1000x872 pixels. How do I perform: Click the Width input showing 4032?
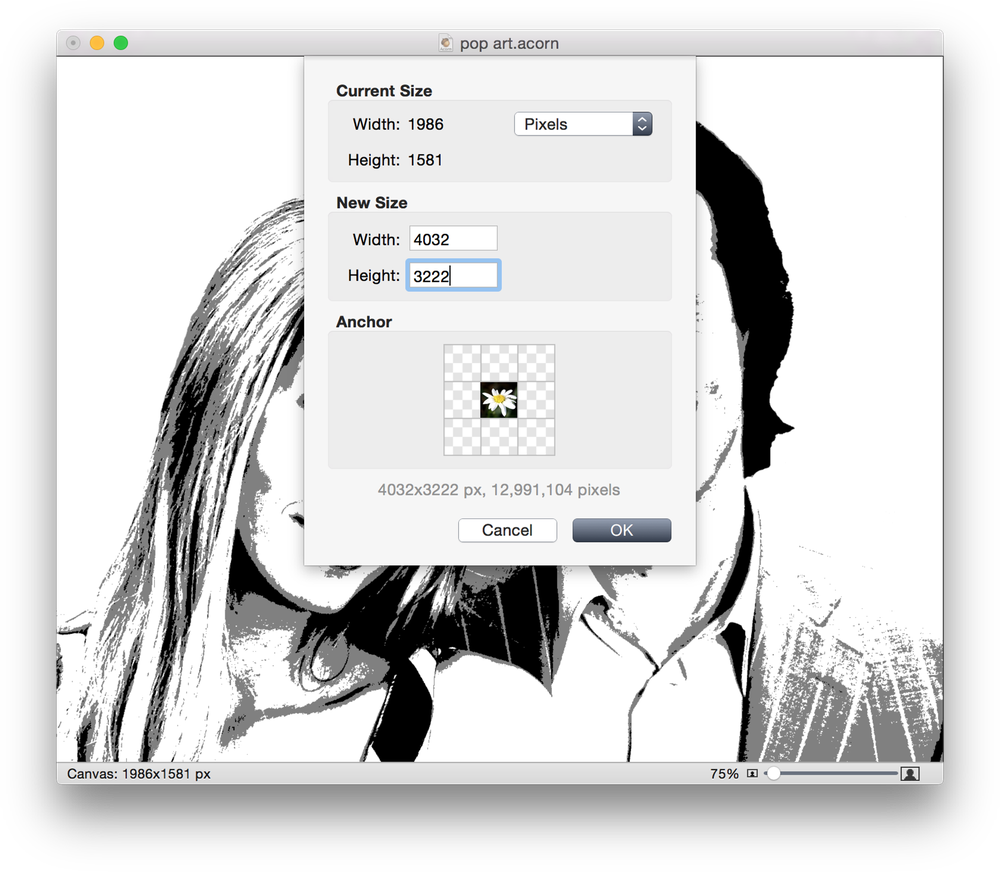coord(453,238)
